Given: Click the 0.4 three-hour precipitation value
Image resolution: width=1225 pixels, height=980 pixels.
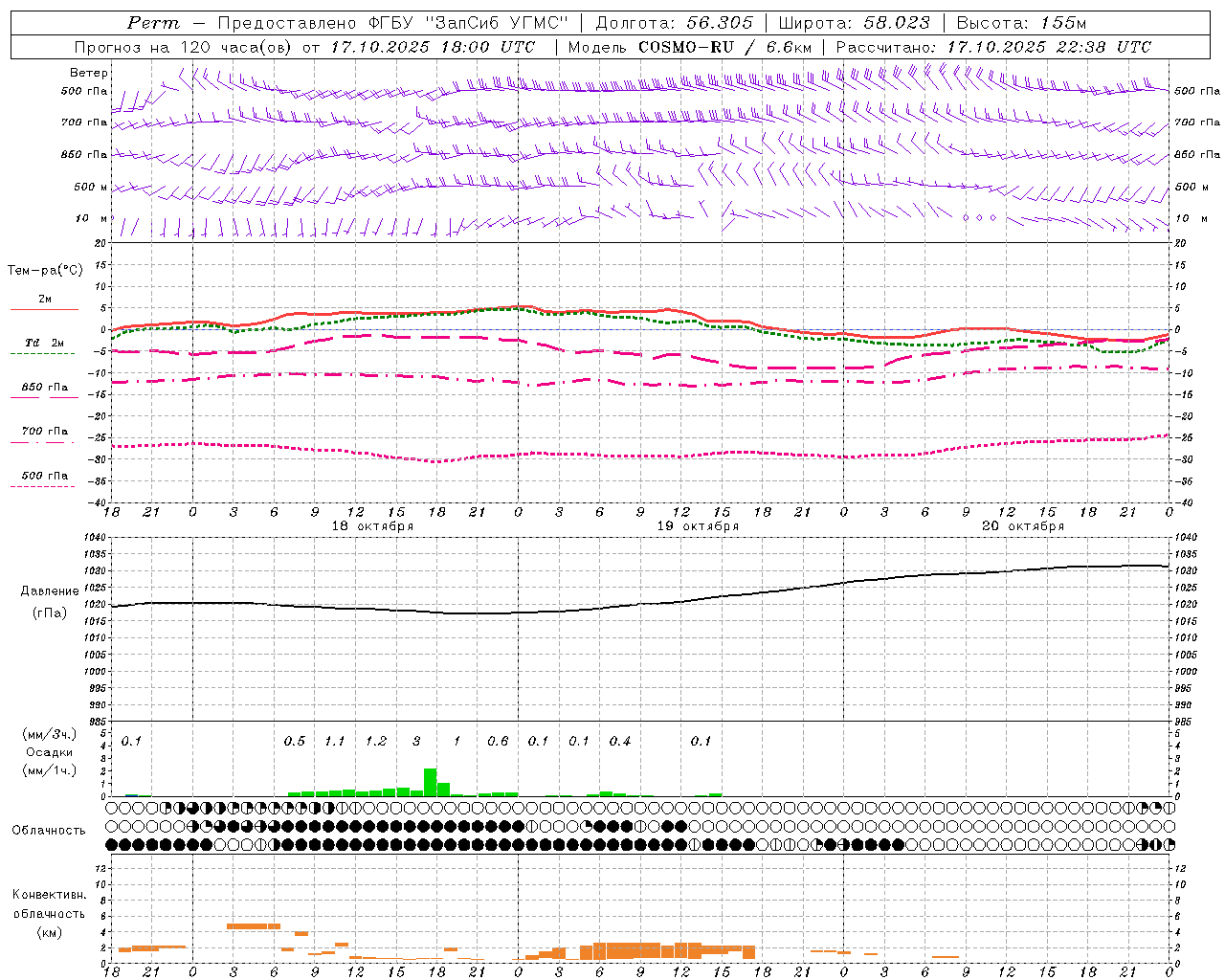Looking at the screenshot, I should tap(620, 741).
